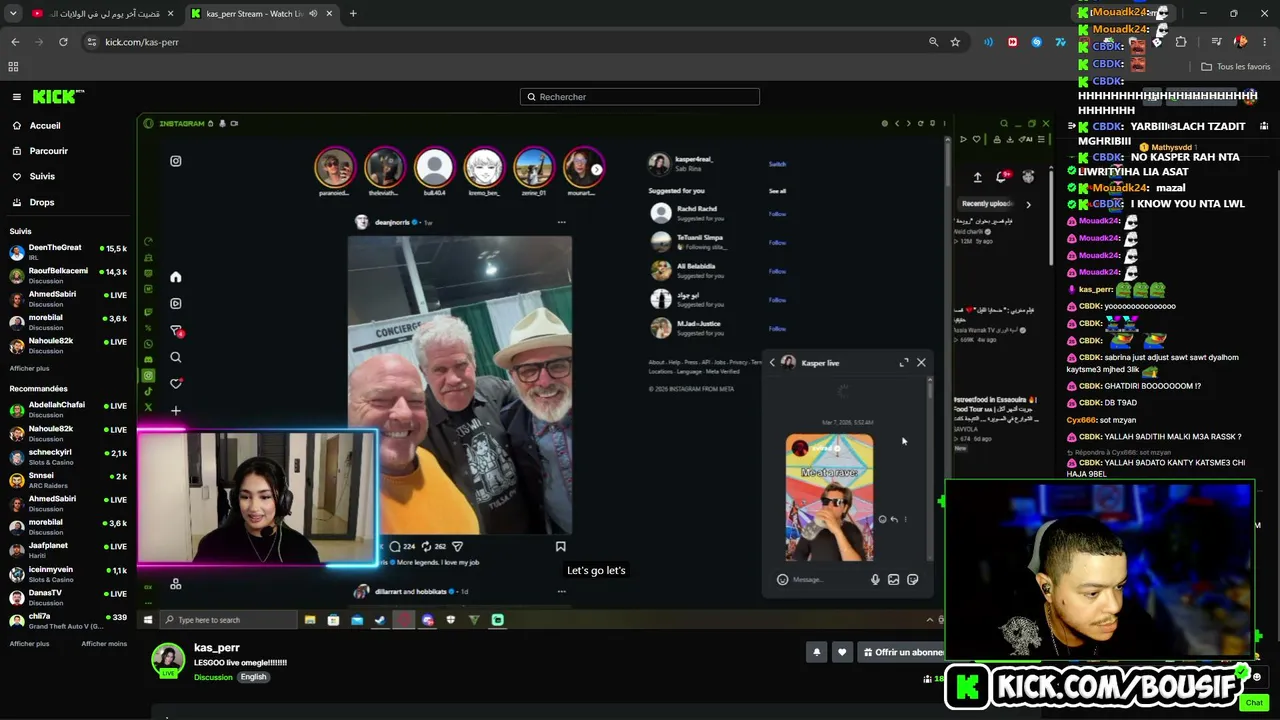Show next Instagram stories with arrow
Image resolution: width=1280 pixels, height=720 pixels.
coord(597,169)
